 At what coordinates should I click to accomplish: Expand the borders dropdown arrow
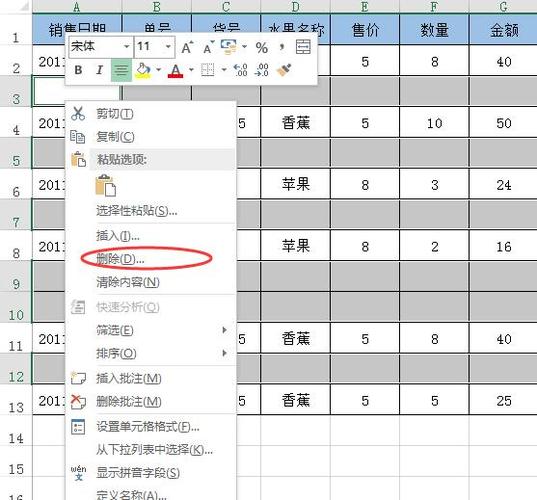coord(224,70)
